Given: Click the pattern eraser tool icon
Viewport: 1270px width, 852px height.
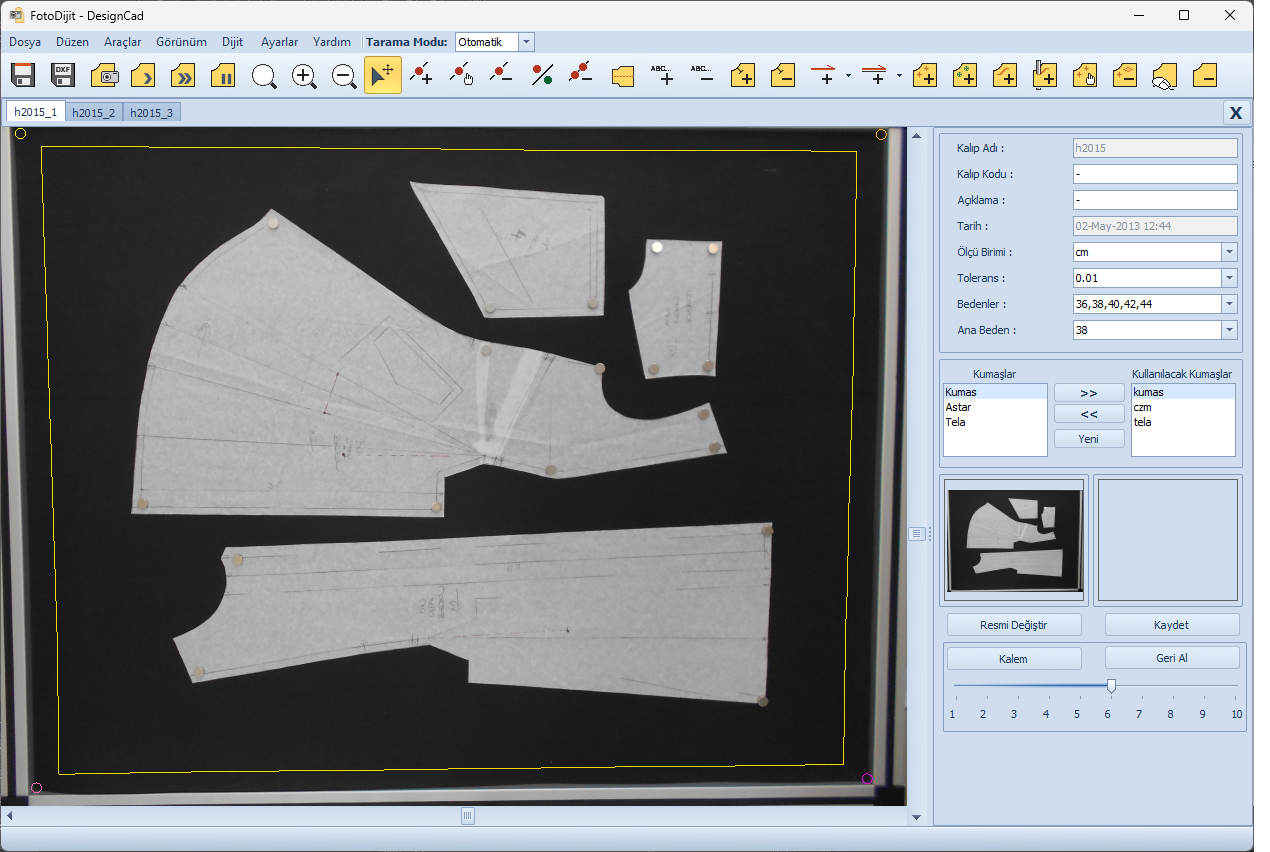Looking at the screenshot, I should (x=1163, y=77).
